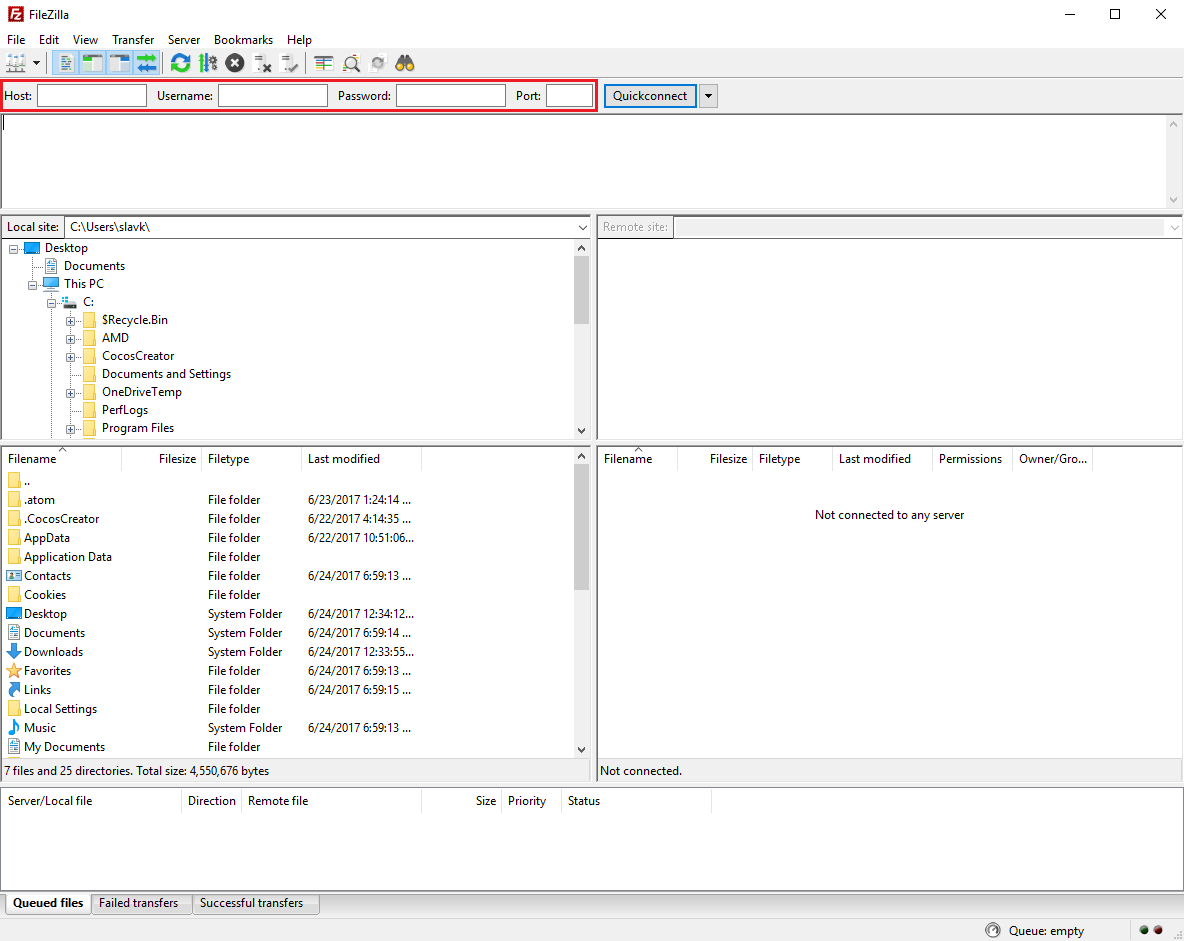The width and height of the screenshot is (1184, 941).
Task: Open the View menu
Action: (x=85, y=39)
